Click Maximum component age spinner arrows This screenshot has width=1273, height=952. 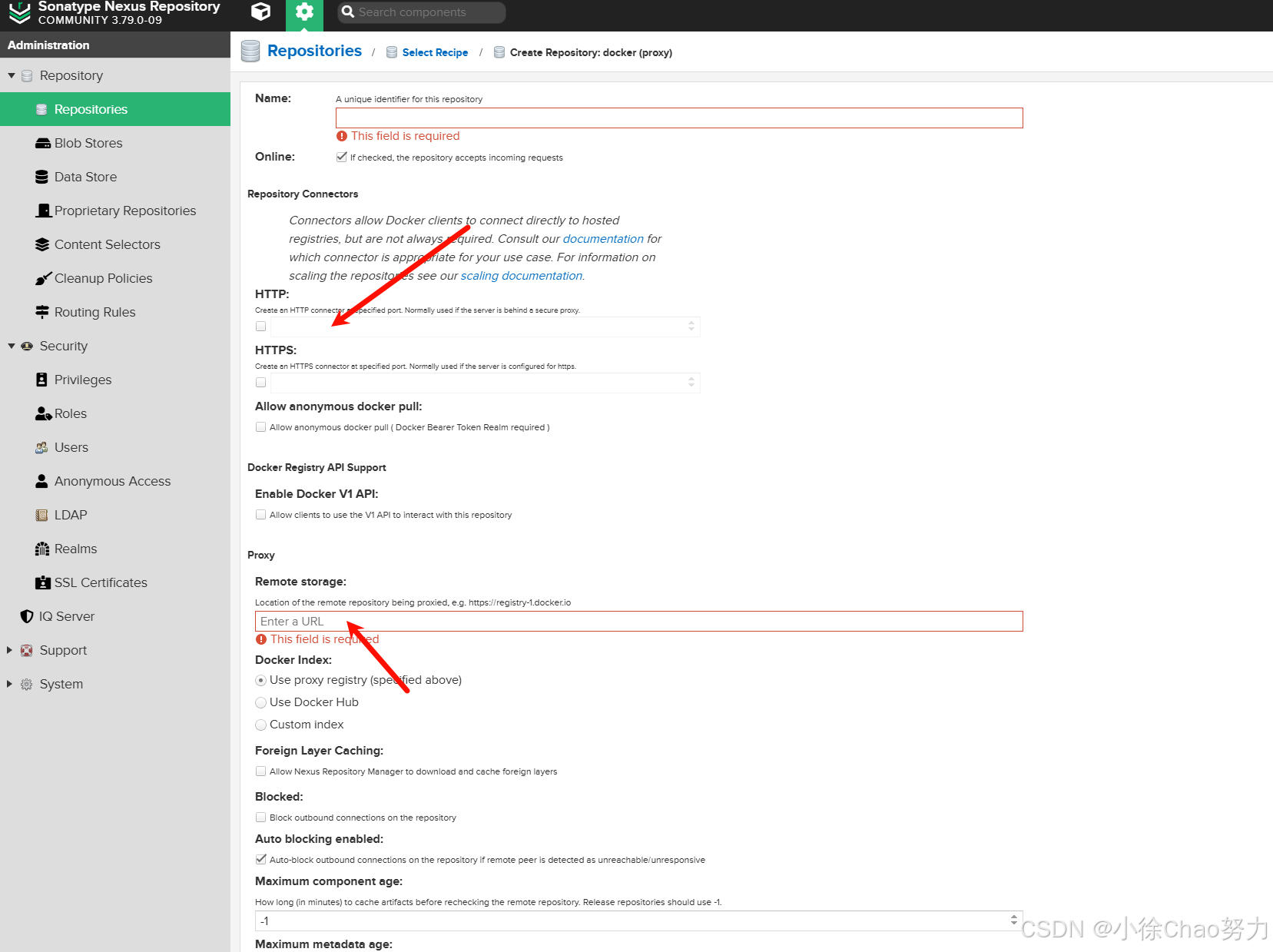[x=1014, y=920]
